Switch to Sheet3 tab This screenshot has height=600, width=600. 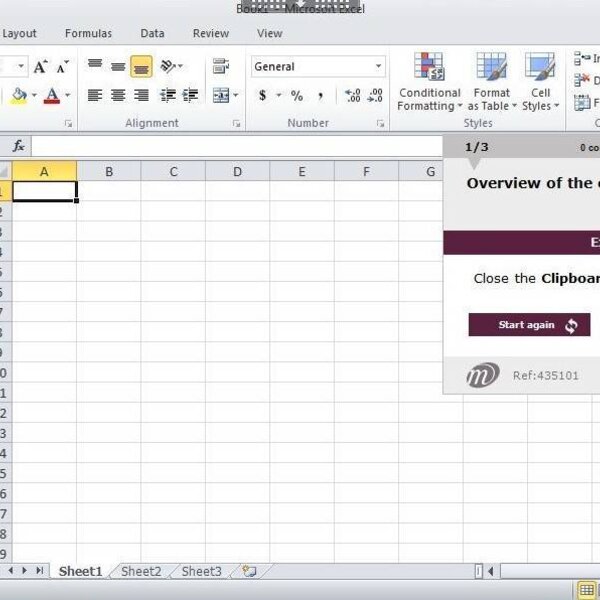coord(202,571)
